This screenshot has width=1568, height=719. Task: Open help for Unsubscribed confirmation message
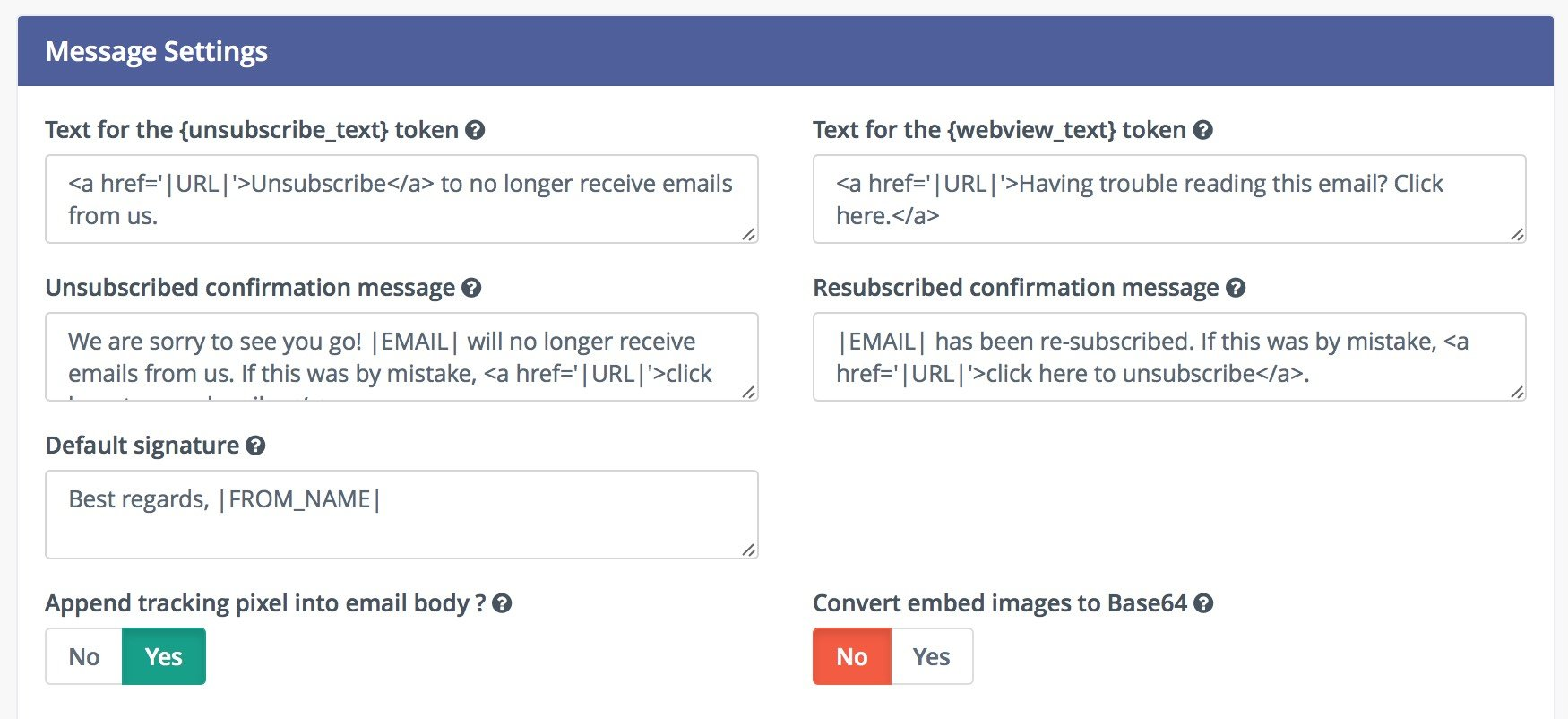point(471,288)
